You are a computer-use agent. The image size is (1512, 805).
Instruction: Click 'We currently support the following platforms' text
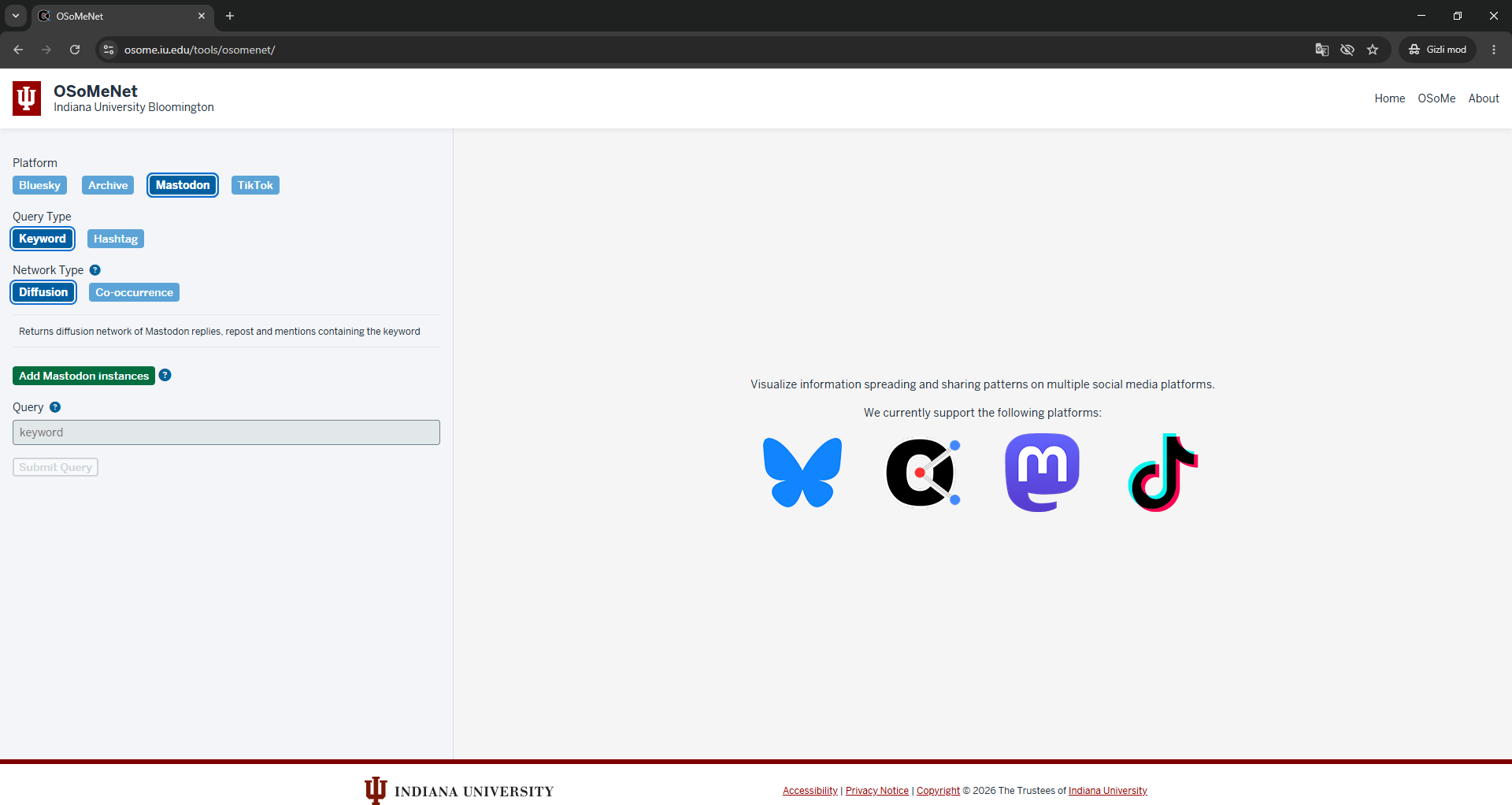[x=983, y=413]
